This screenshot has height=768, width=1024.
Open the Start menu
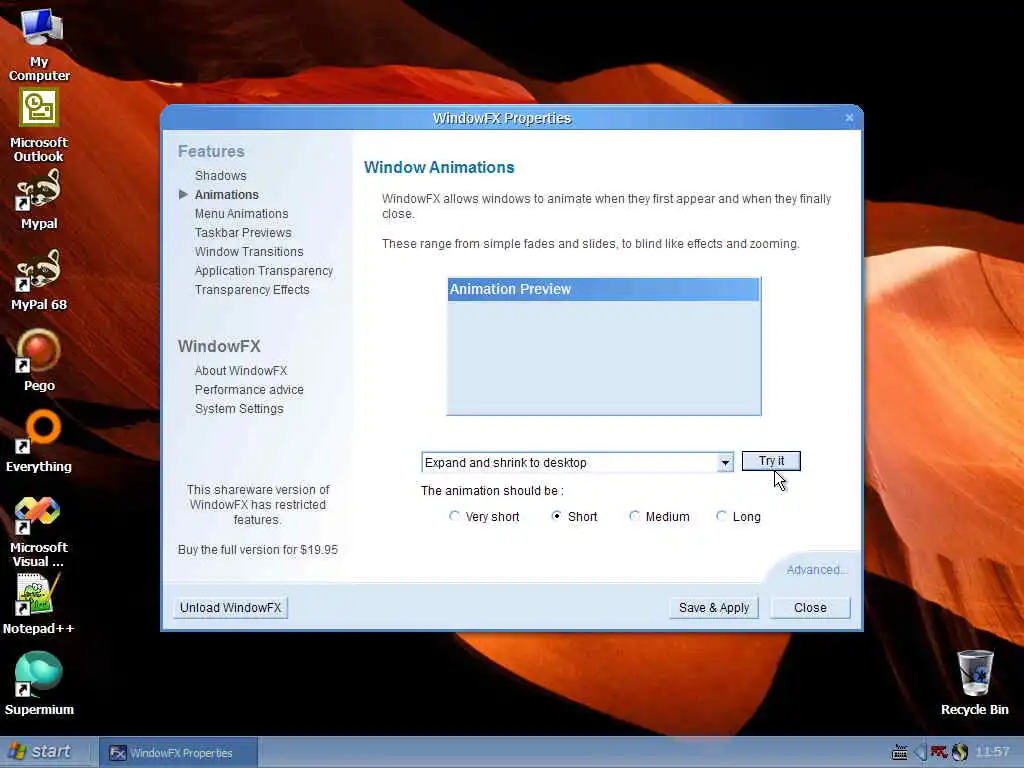(40, 752)
